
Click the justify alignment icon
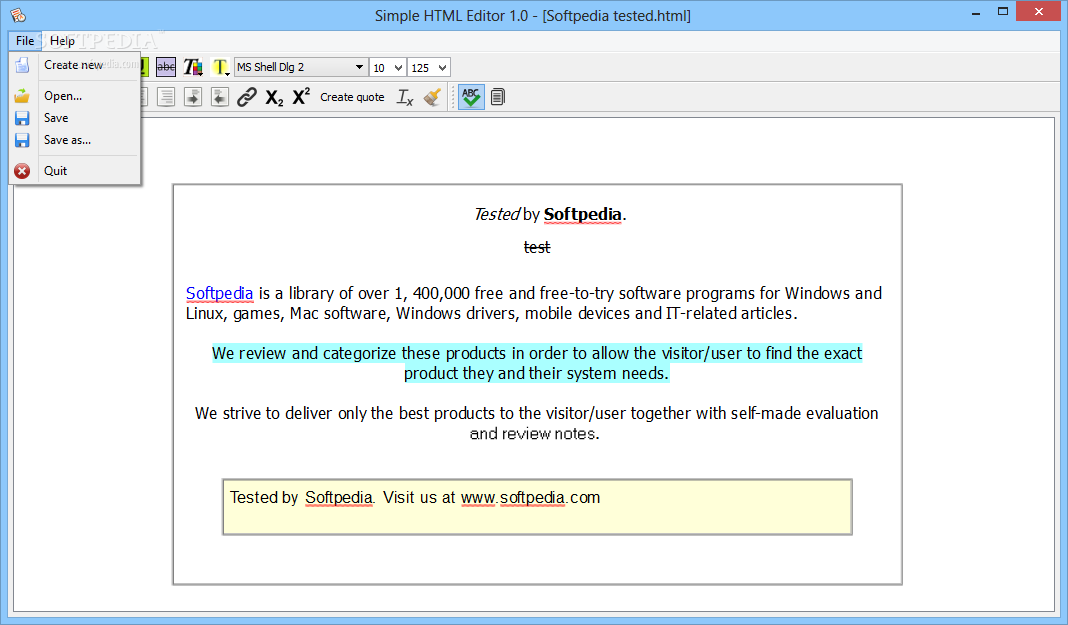(166, 97)
